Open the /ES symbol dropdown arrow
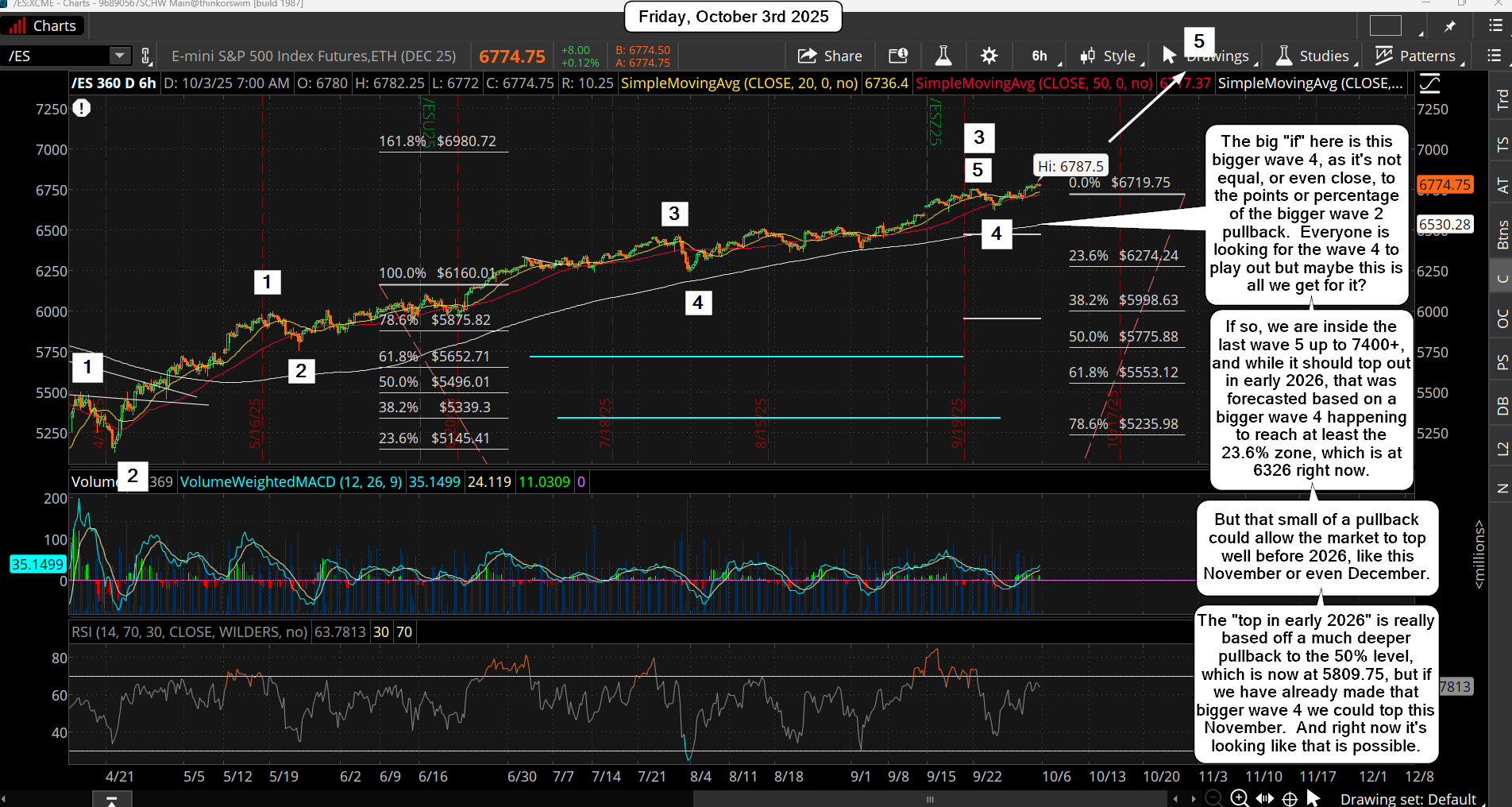 click(x=119, y=56)
